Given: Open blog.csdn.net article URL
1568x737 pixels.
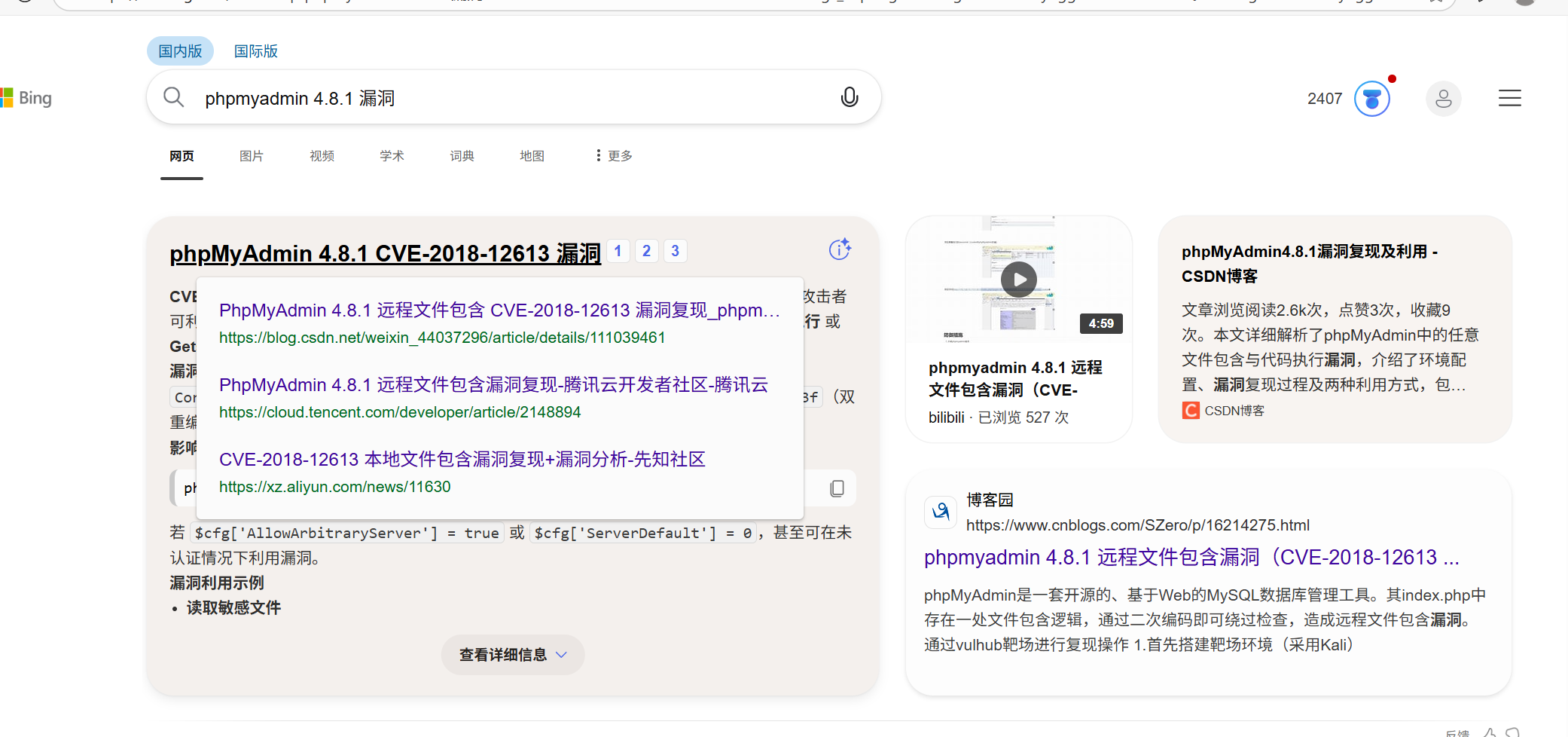Looking at the screenshot, I should [x=442, y=338].
